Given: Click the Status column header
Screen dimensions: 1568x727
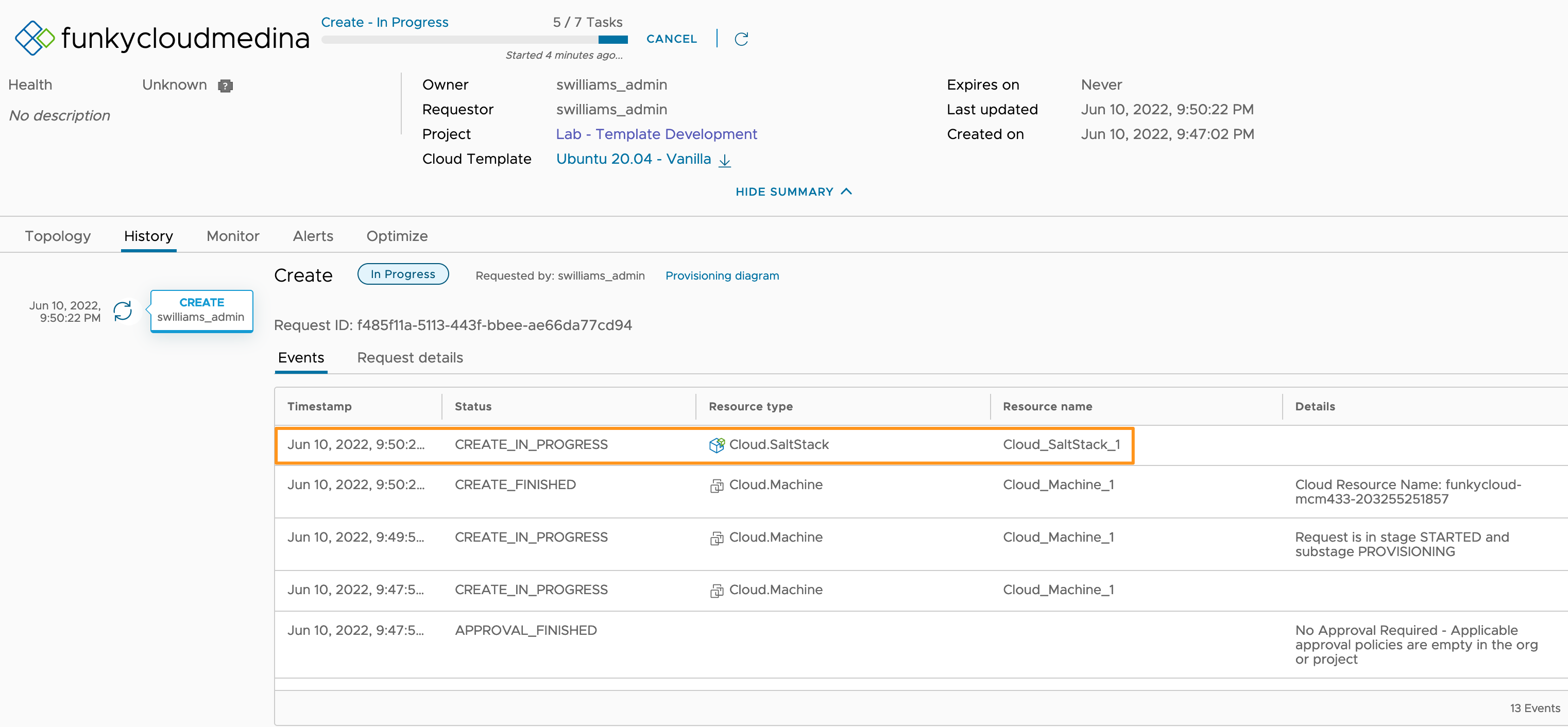Looking at the screenshot, I should click(x=473, y=406).
